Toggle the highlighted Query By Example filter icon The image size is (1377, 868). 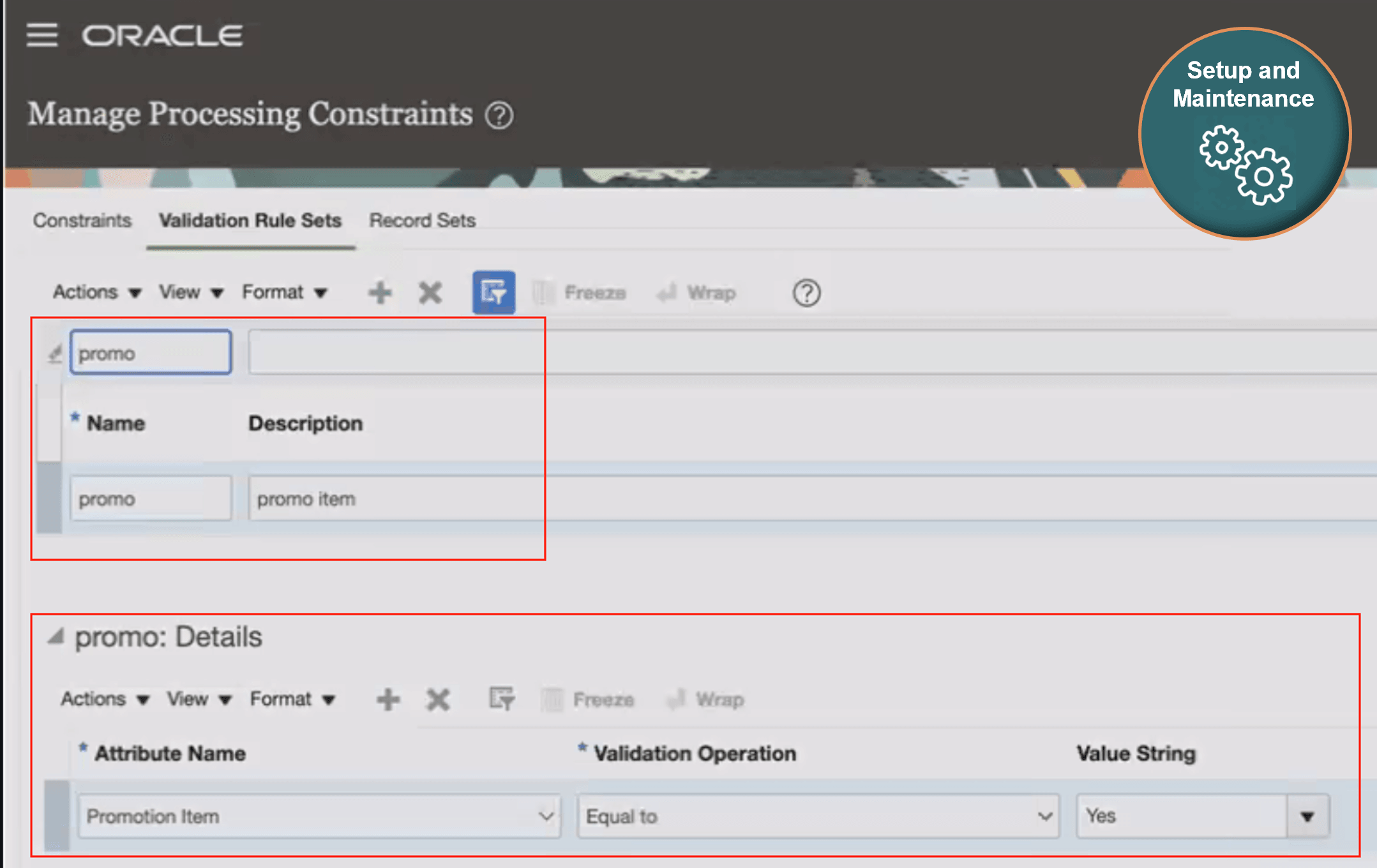493,292
